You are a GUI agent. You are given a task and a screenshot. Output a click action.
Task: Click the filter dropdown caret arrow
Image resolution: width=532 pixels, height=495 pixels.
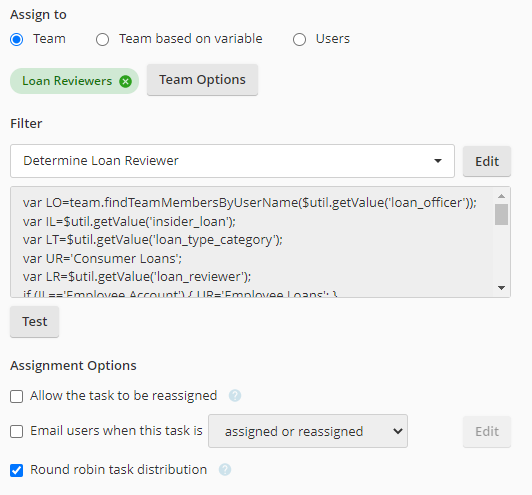click(438, 161)
